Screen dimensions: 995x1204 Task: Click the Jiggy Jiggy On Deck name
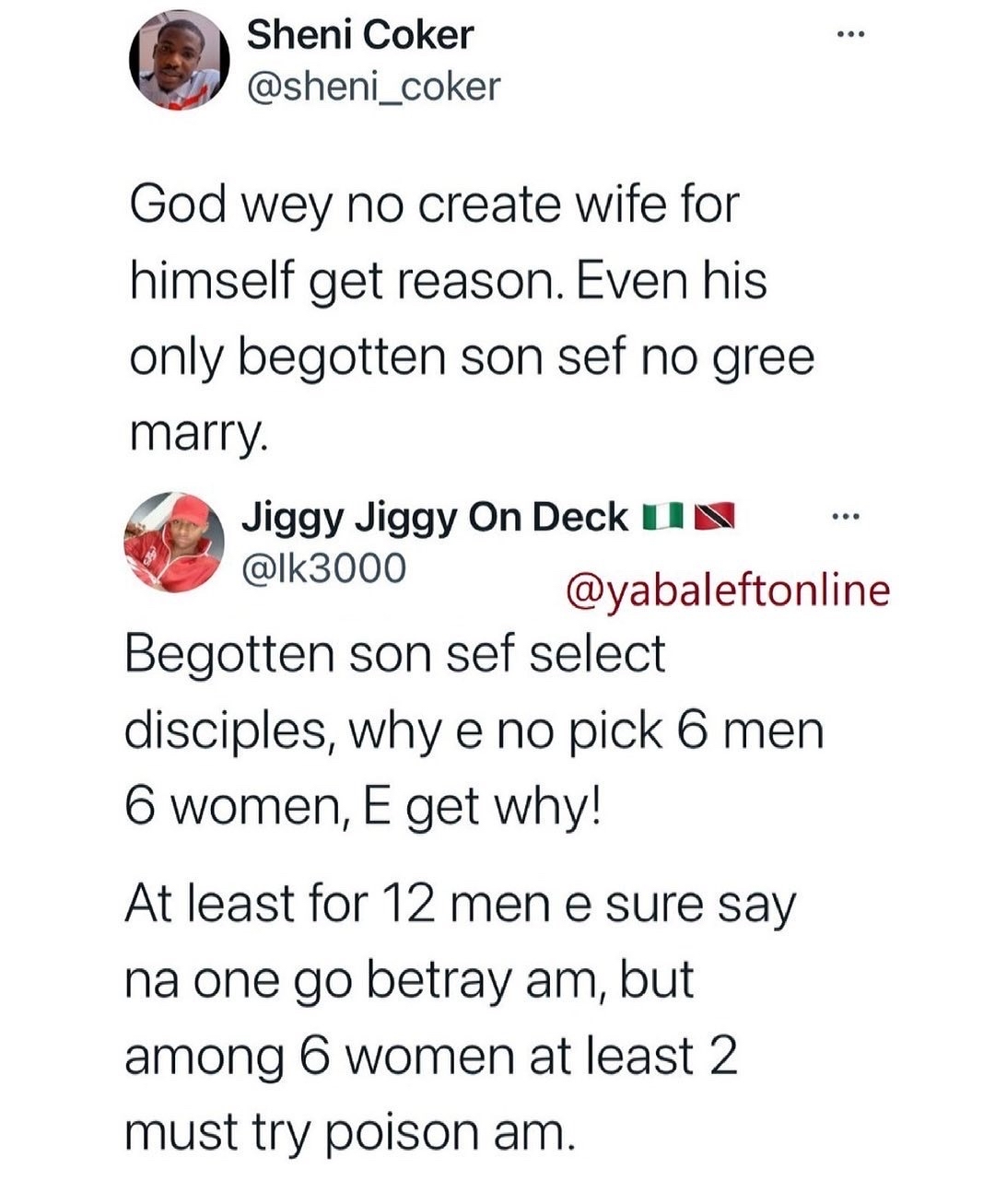pyautogui.click(x=435, y=518)
